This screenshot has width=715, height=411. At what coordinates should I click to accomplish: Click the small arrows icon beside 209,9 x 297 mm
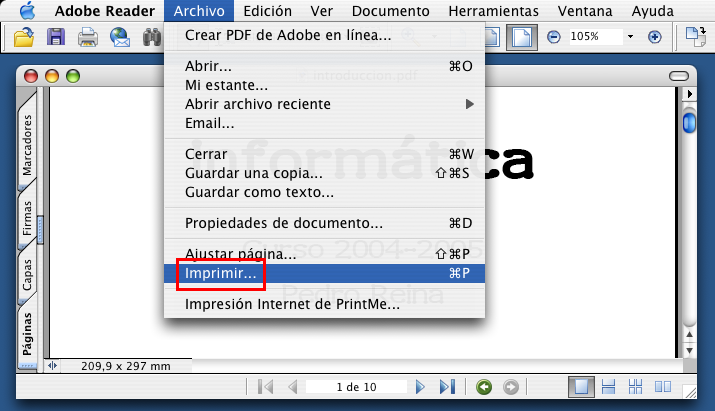click(52, 365)
